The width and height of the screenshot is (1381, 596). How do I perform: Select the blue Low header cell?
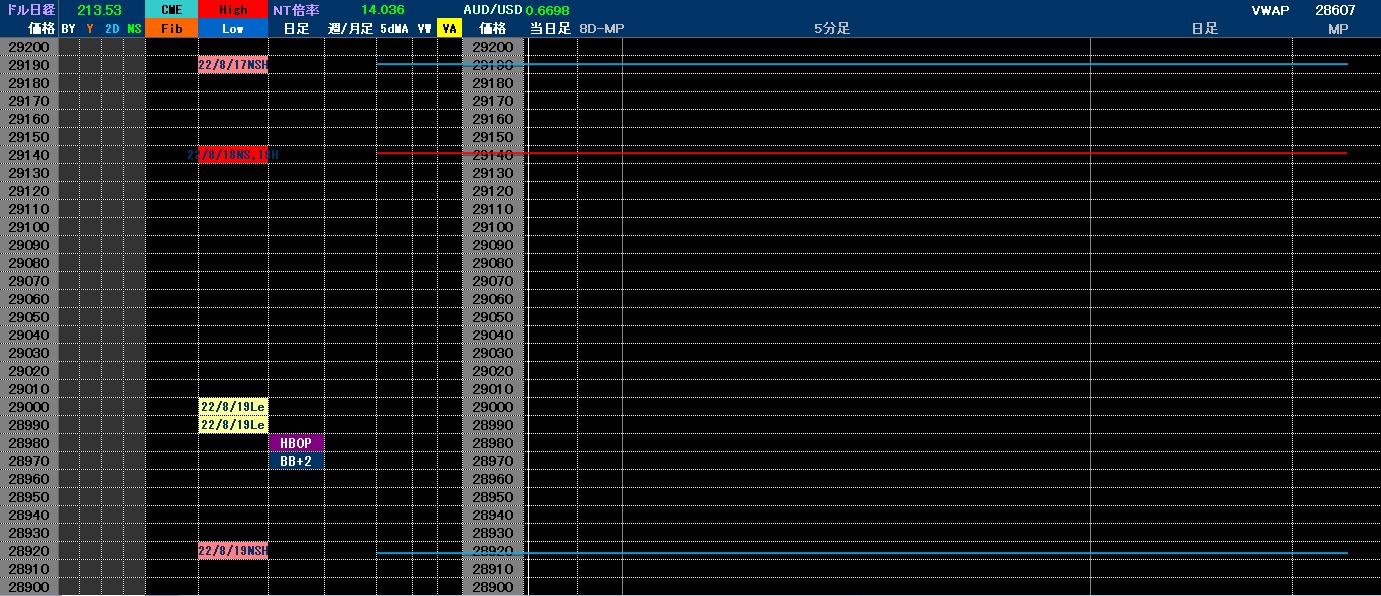[233, 29]
